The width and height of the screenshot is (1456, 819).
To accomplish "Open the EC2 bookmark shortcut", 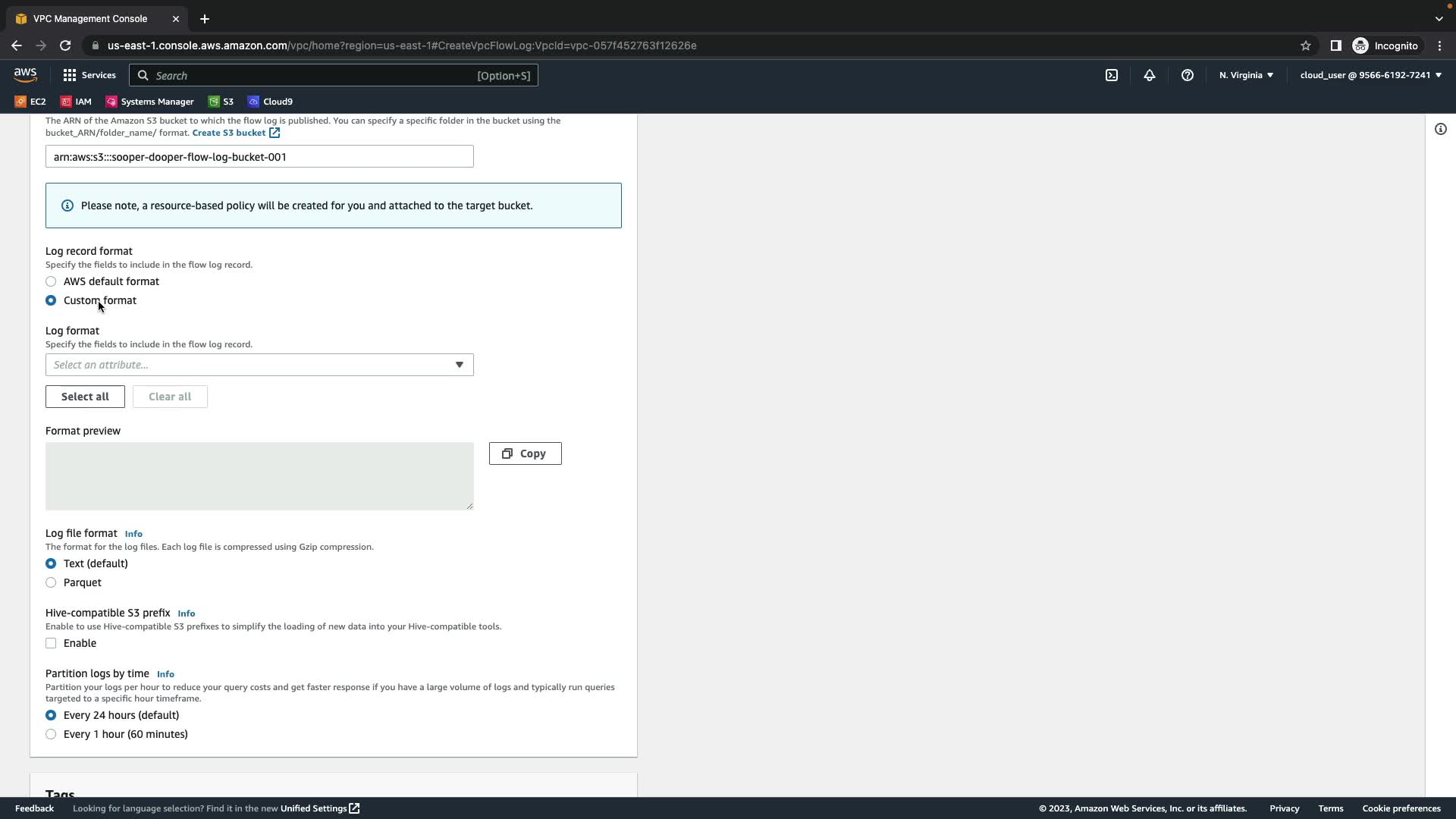I will pos(30,102).
